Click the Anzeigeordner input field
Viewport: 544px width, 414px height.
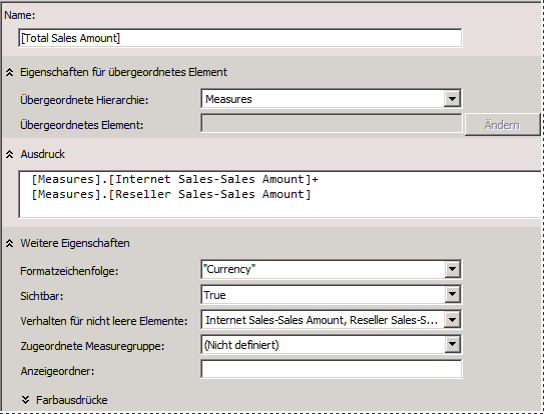click(x=331, y=369)
